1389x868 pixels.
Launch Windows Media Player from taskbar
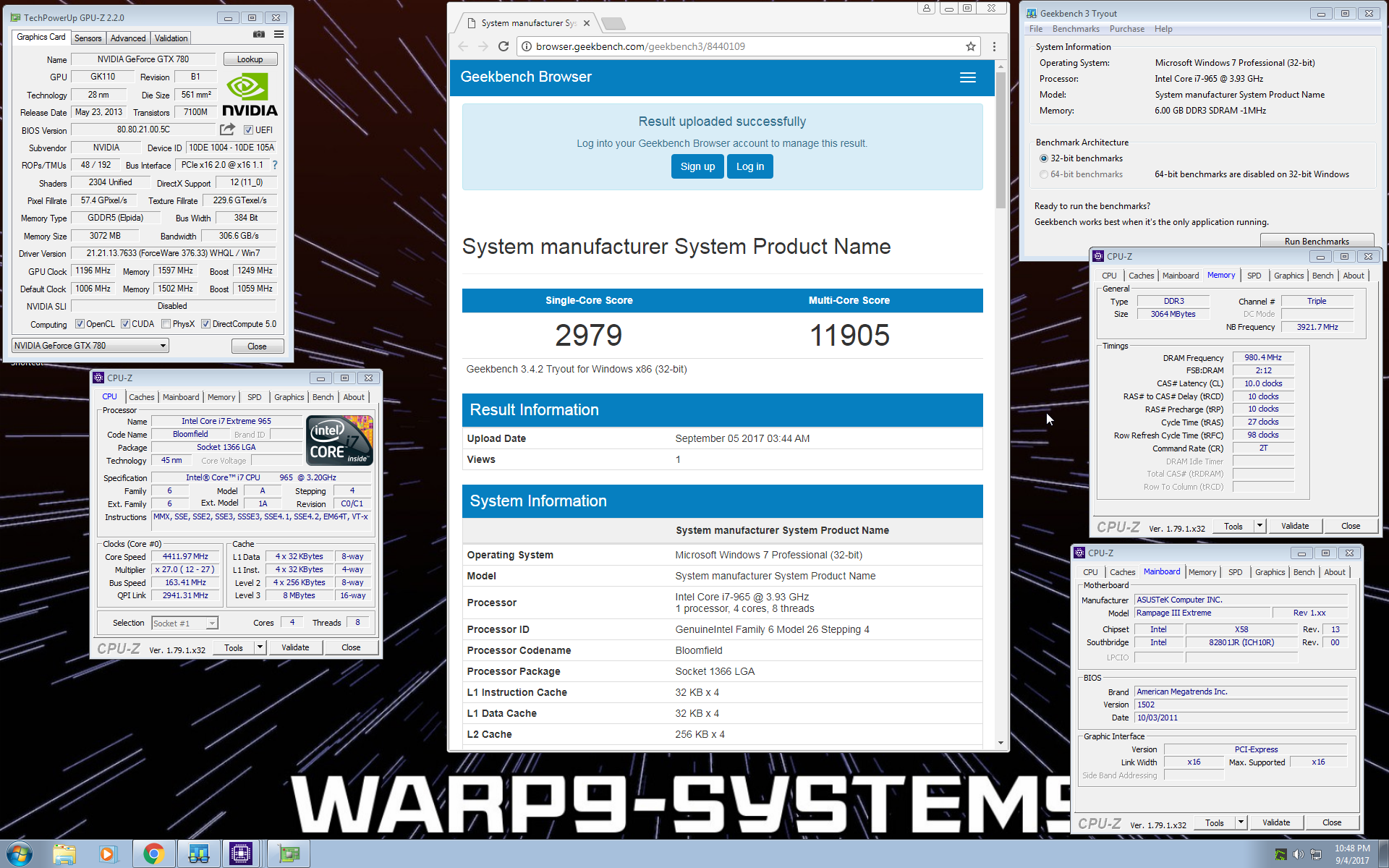pos(107,854)
